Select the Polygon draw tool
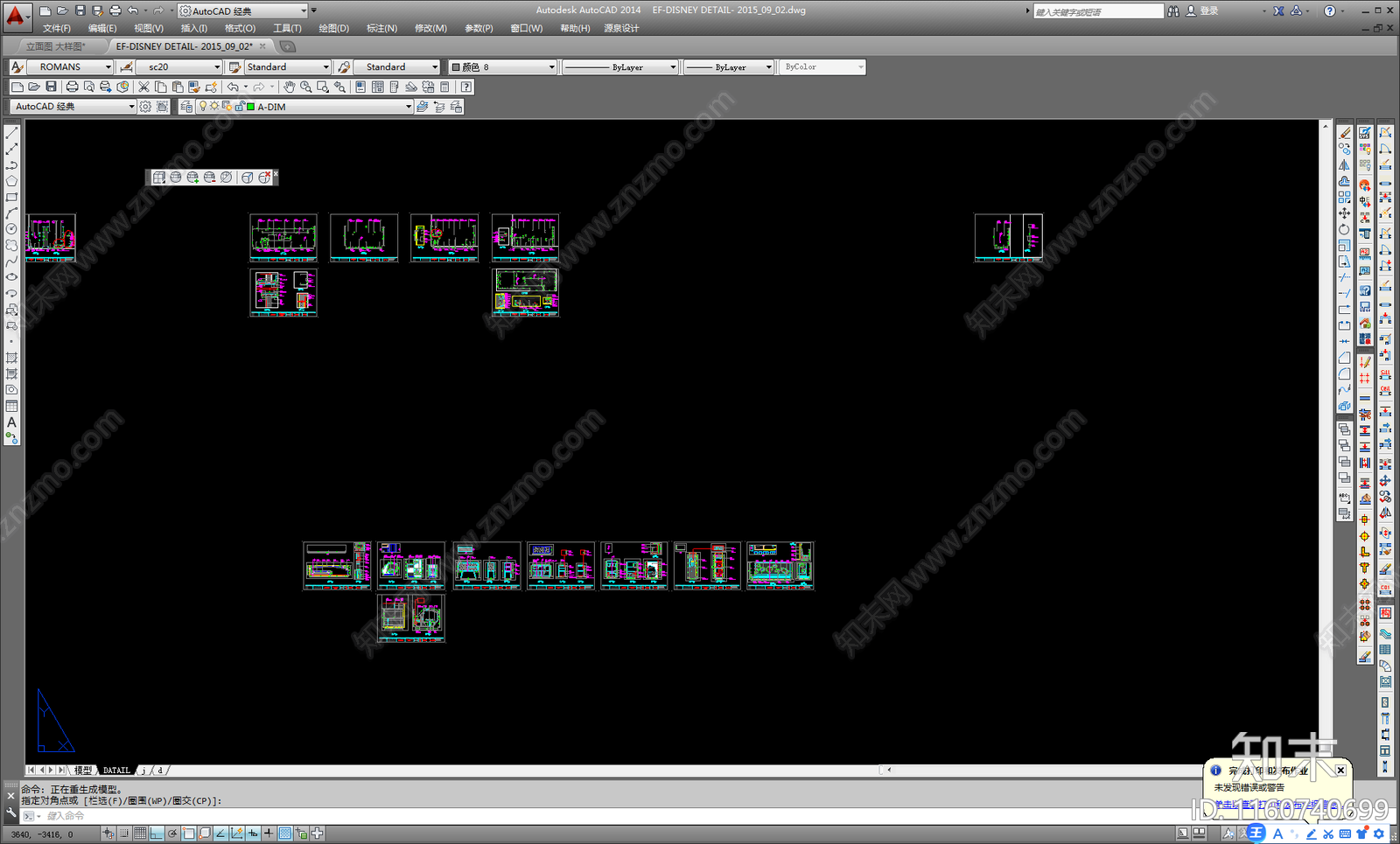 (11, 181)
